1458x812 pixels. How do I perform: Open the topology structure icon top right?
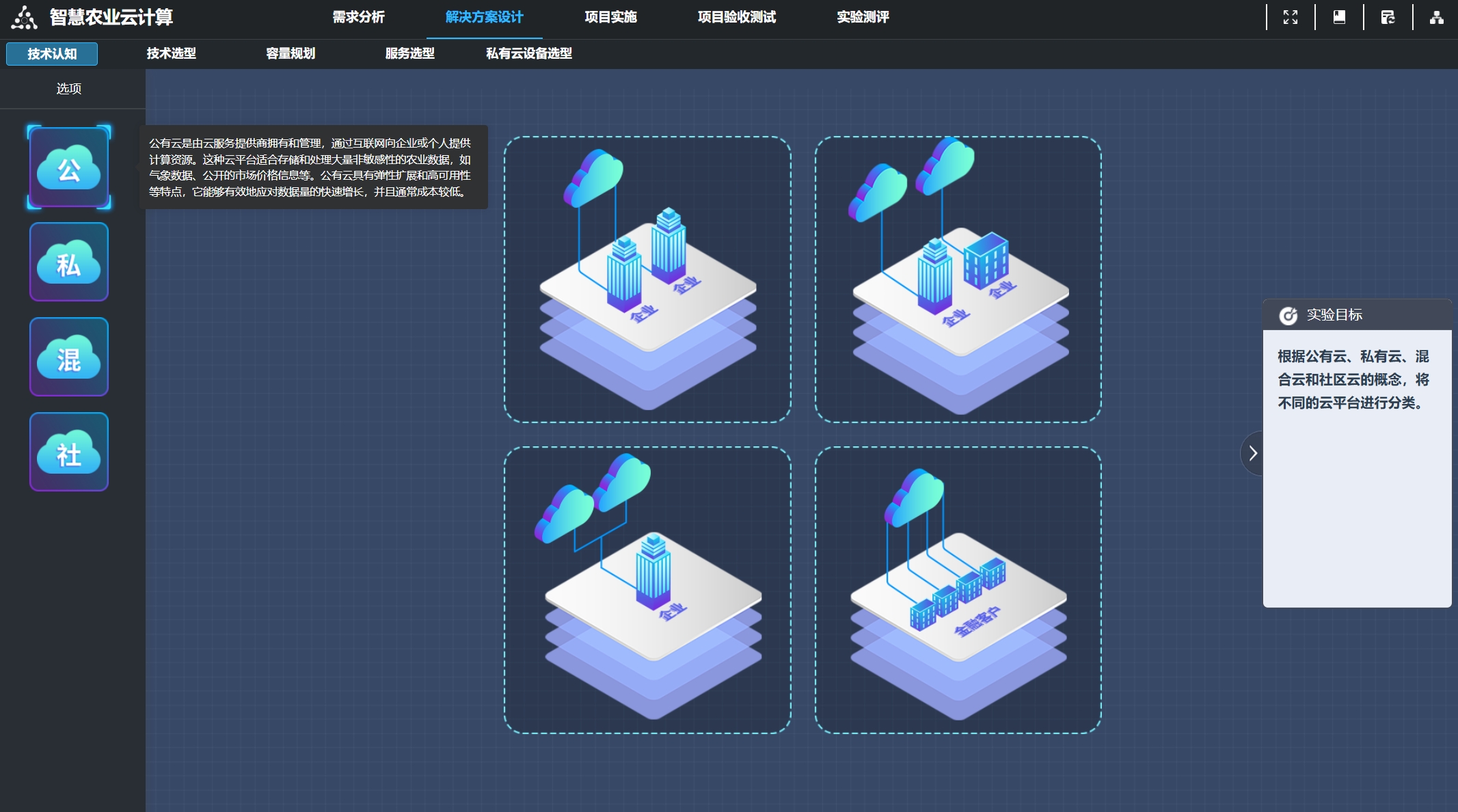tap(1436, 16)
